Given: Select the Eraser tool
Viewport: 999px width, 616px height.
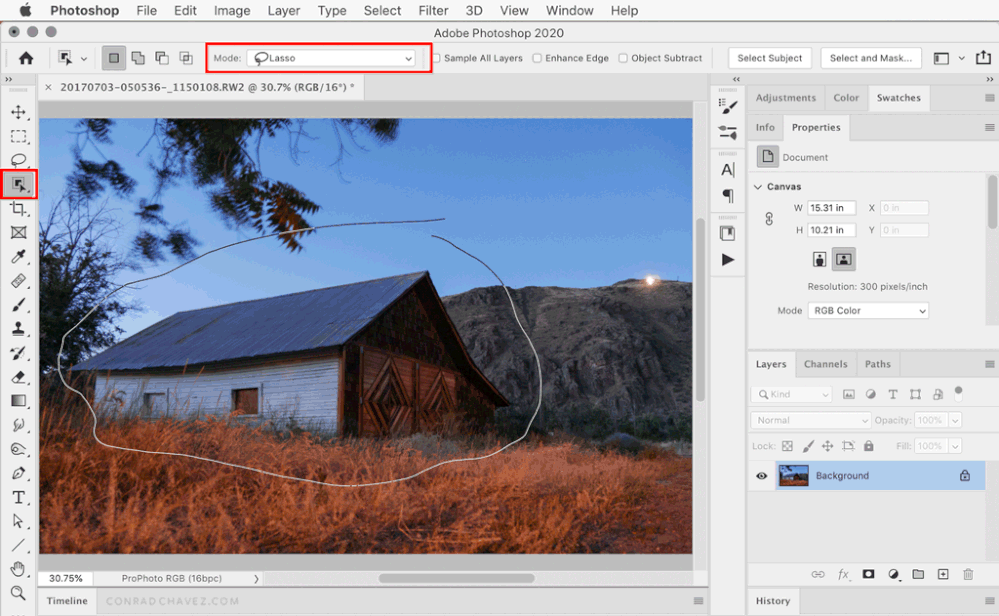Looking at the screenshot, I should [x=18, y=377].
